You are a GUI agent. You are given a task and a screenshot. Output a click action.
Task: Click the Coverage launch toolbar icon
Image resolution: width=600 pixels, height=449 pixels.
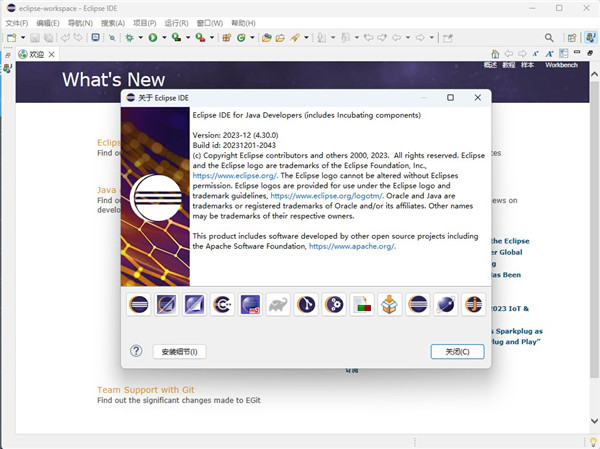[x=176, y=38]
